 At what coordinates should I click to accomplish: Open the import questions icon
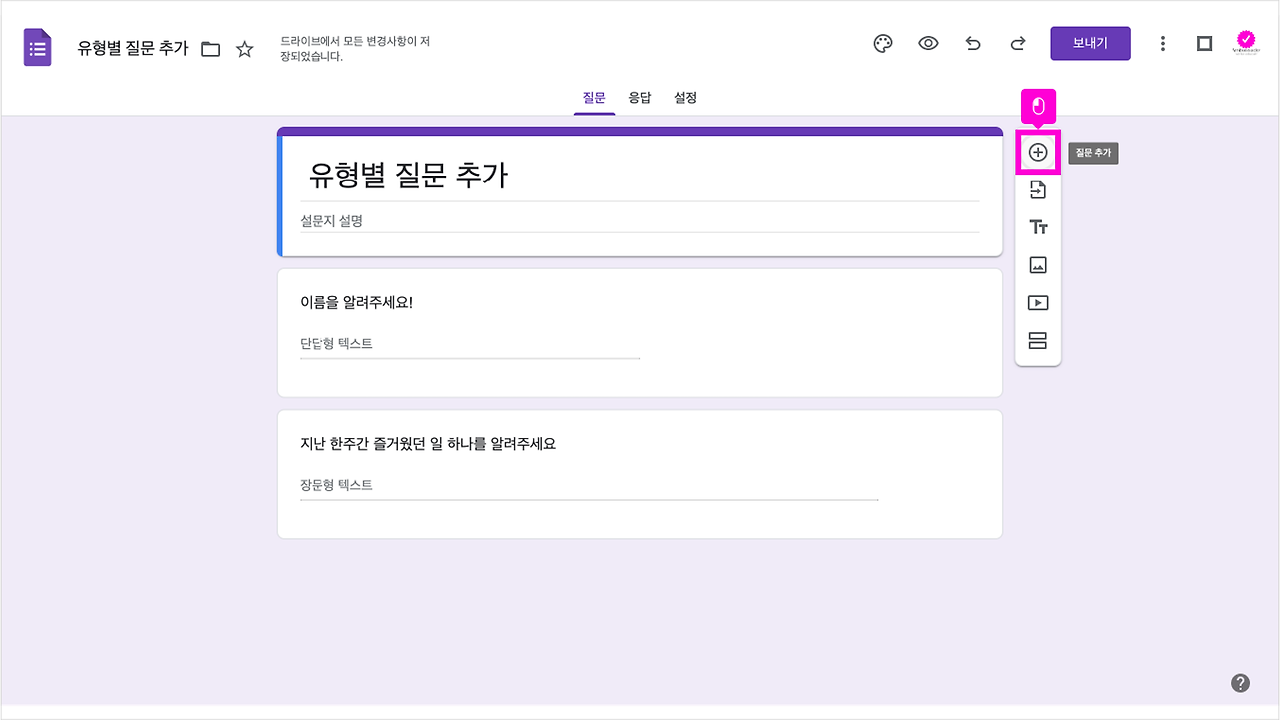[1038, 189]
